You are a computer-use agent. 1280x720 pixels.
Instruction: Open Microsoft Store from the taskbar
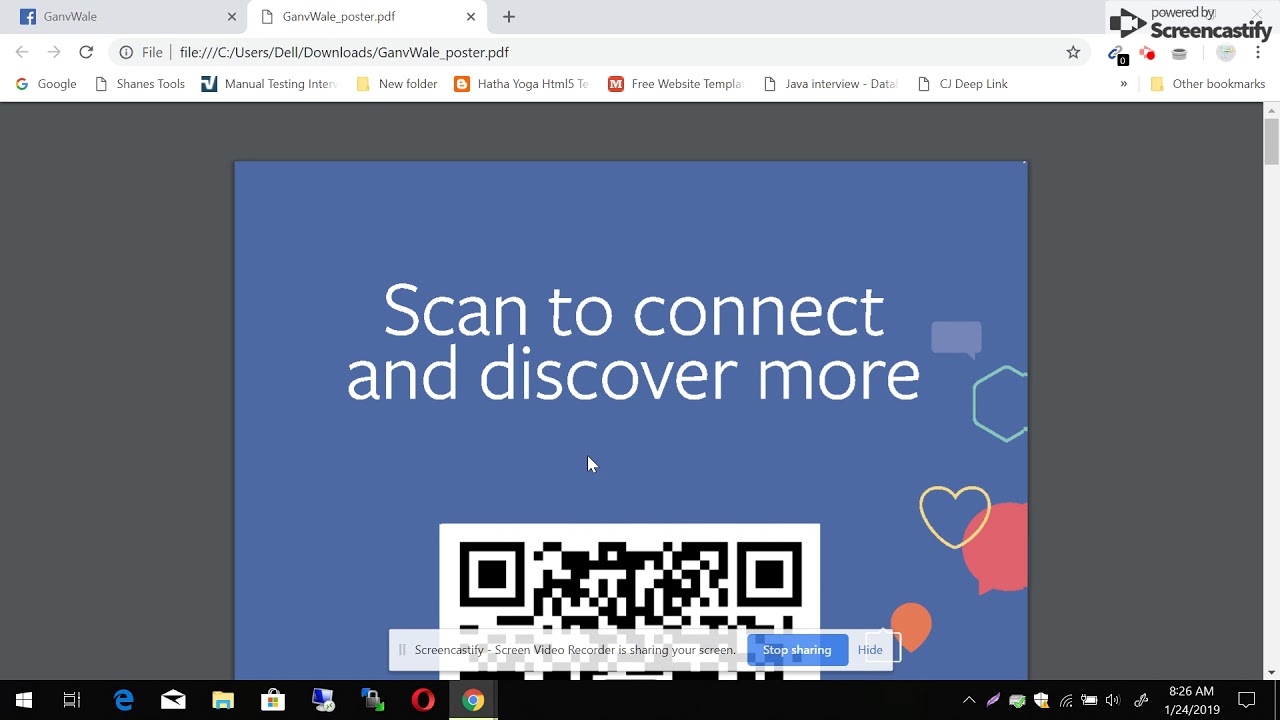point(273,700)
